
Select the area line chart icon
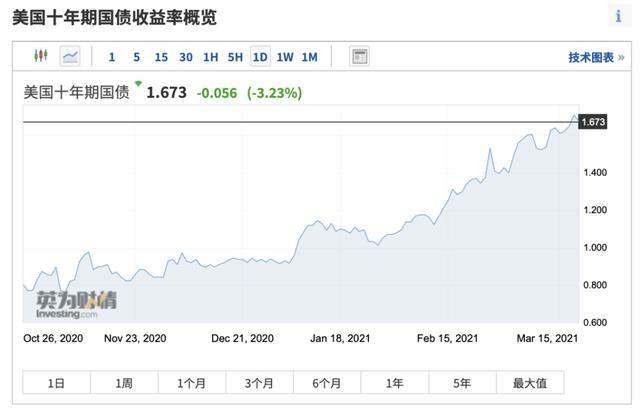point(70,57)
